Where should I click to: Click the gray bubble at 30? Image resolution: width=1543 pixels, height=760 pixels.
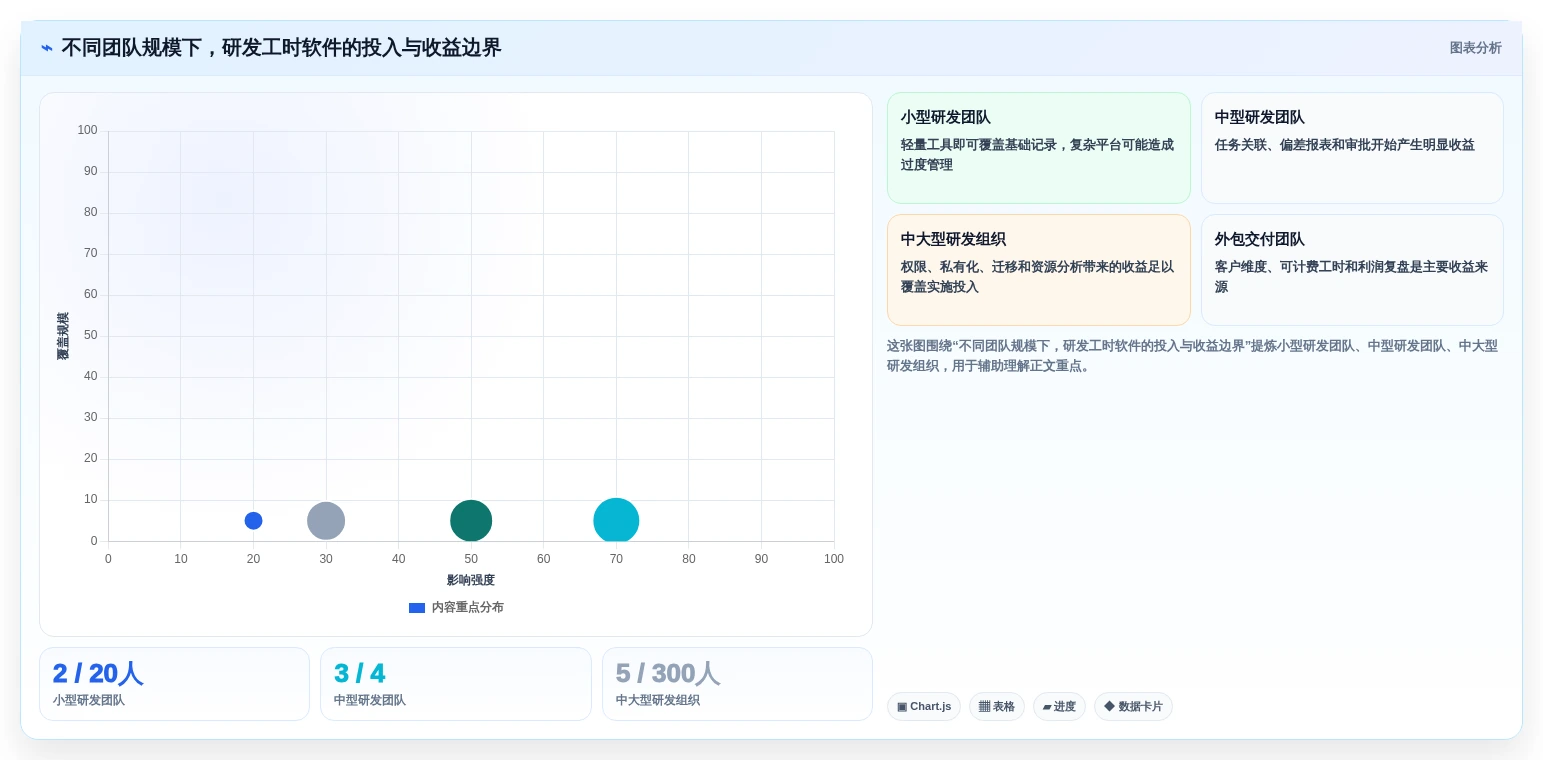(326, 521)
